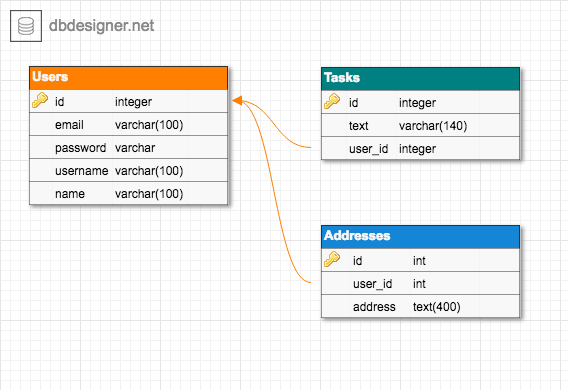The width and height of the screenshot is (568, 390).
Task: Click the id field name in Tasks table
Action: [x=354, y=103]
